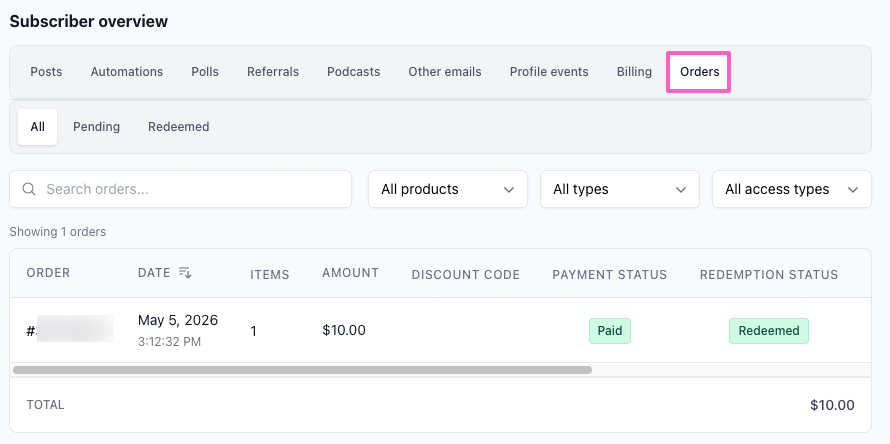890x444 pixels.
Task: Click the May 5, 2026 date cell
Action: click(178, 320)
